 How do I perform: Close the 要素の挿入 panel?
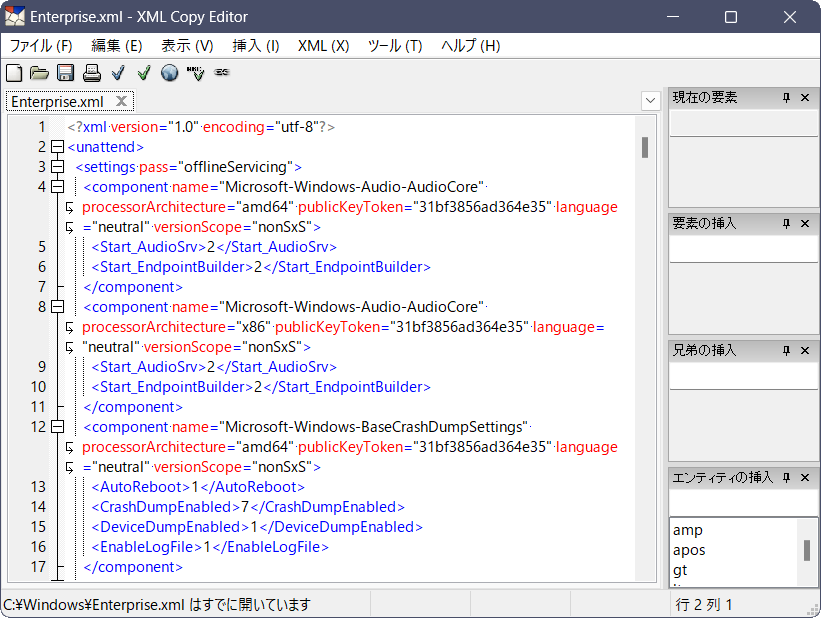805,224
